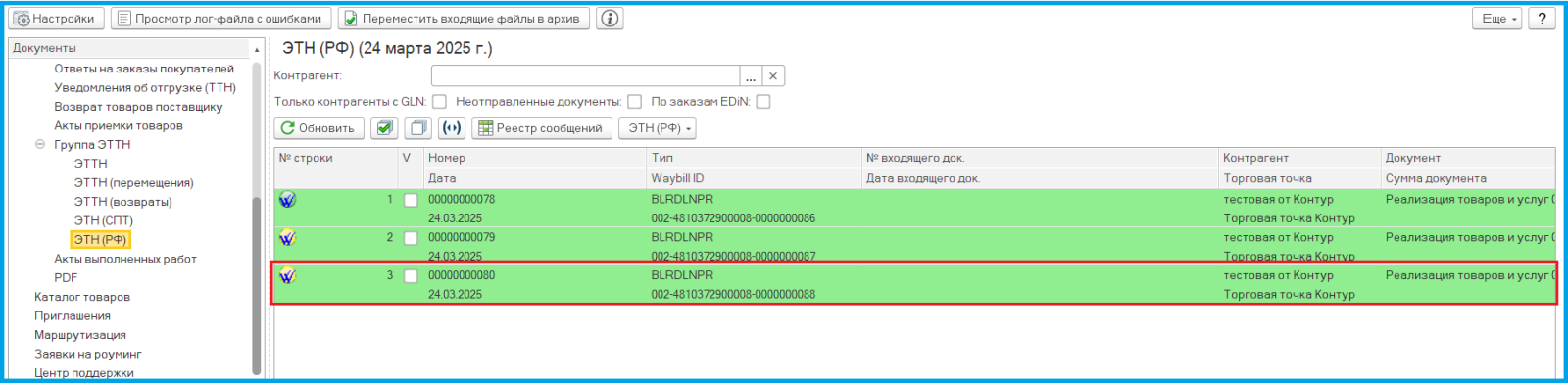Check the По заказам EDiN checkbox
Image resolution: width=1568 pixels, height=383 pixels.
tap(763, 102)
